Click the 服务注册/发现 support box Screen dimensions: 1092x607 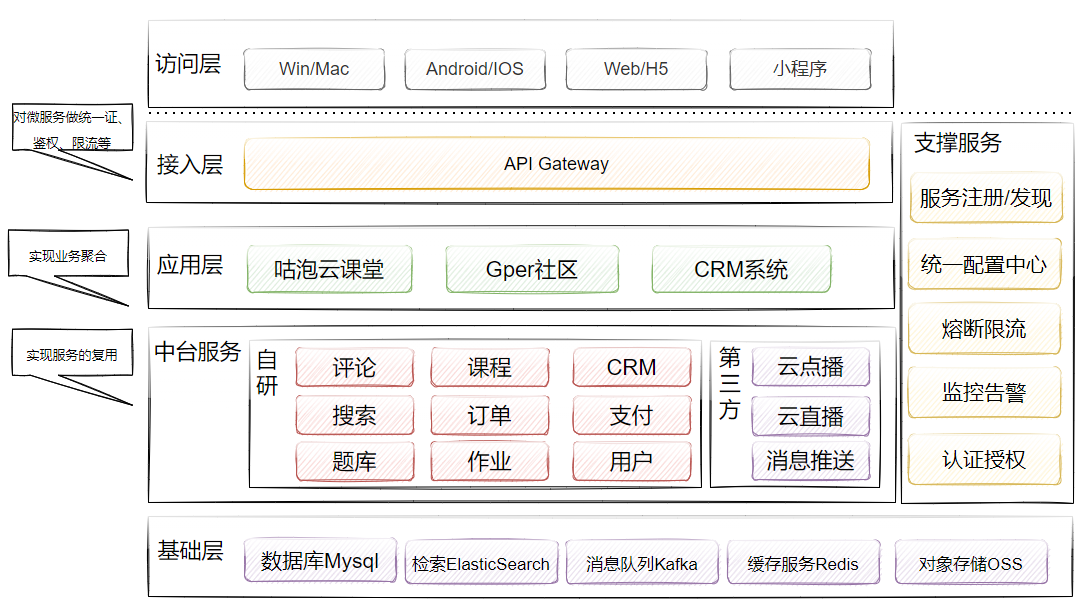985,198
